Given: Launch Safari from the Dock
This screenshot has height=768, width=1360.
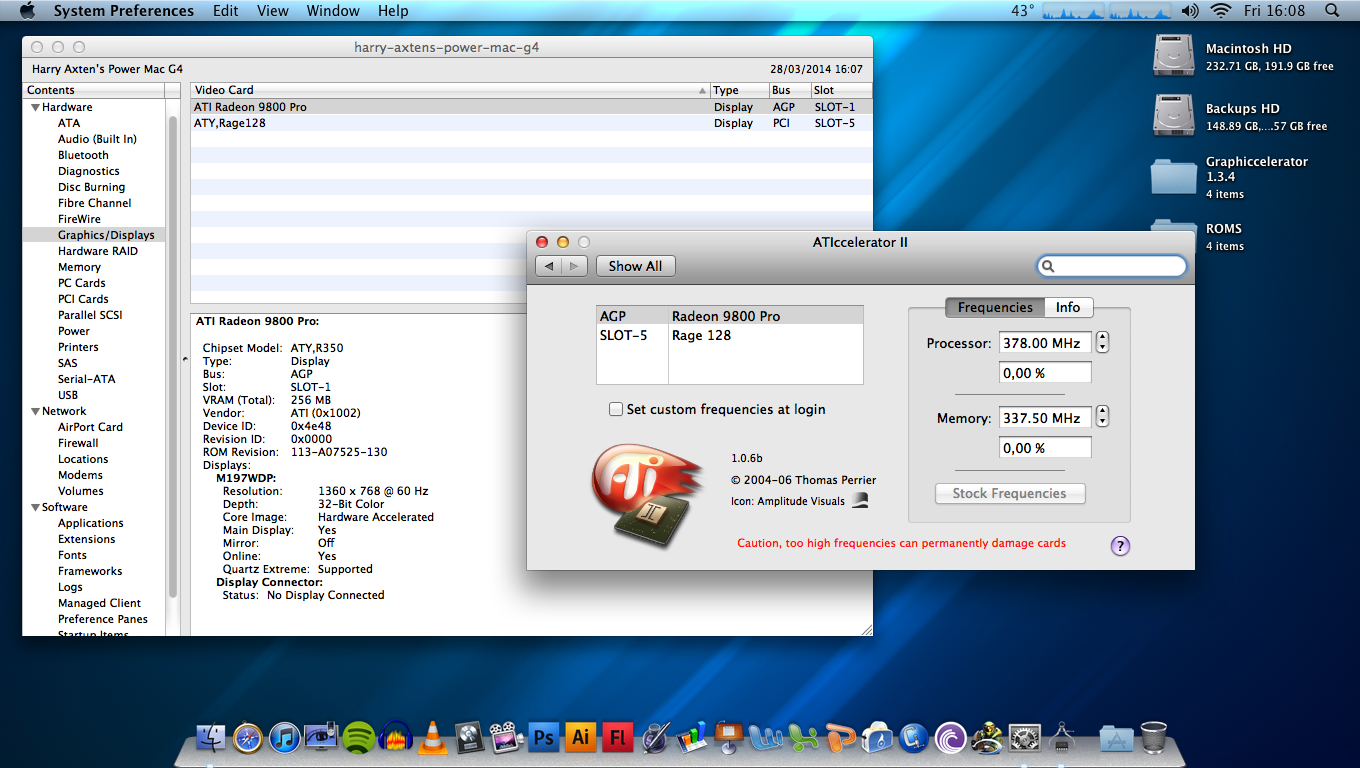Looking at the screenshot, I should (x=248, y=738).
